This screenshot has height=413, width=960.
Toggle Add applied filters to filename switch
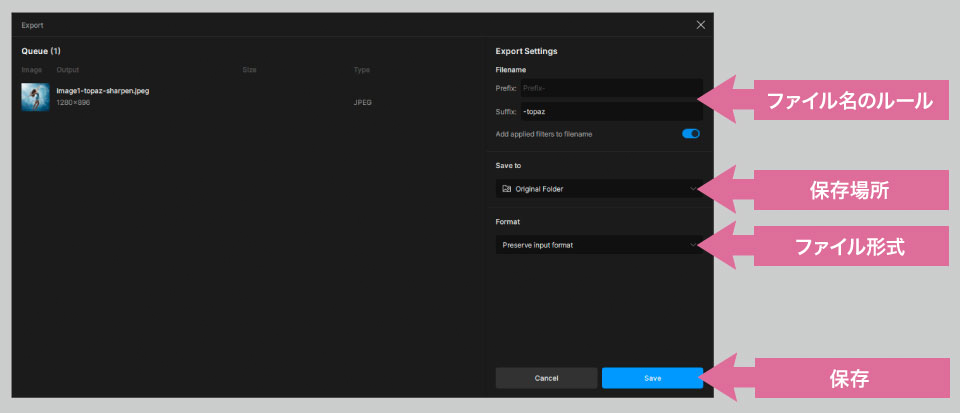(691, 133)
